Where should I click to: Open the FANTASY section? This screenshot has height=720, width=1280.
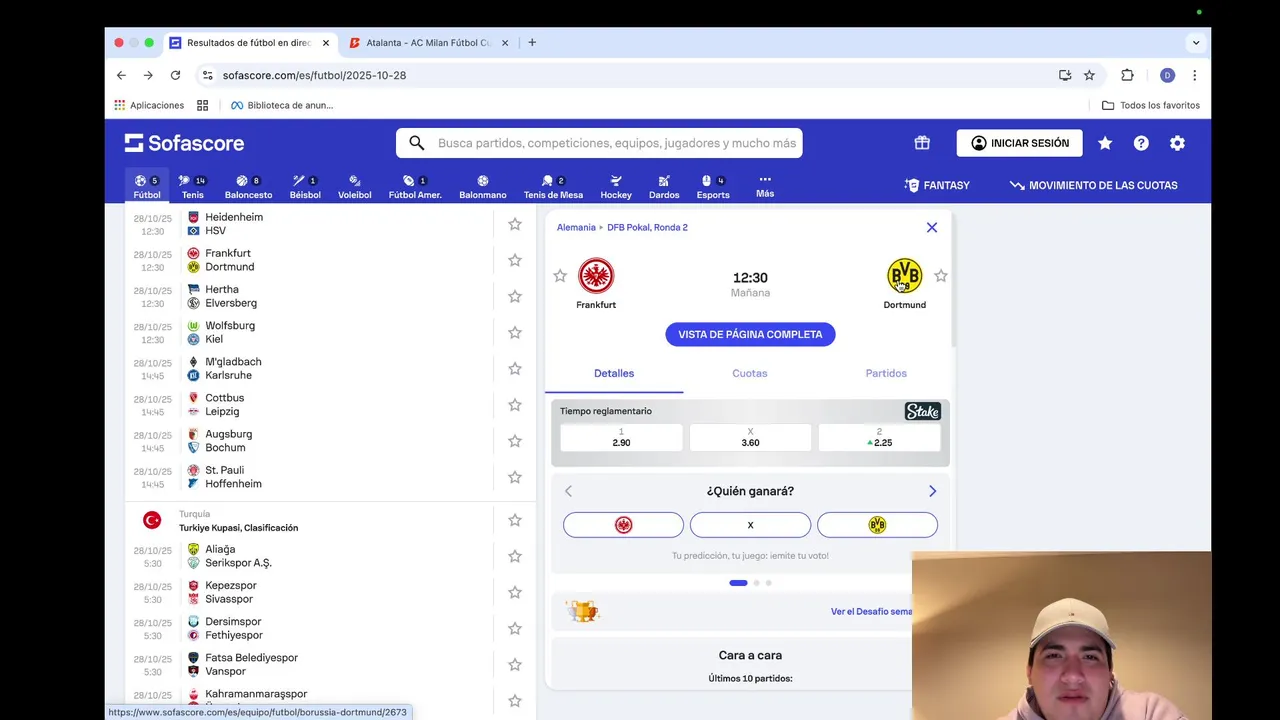coord(937,185)
